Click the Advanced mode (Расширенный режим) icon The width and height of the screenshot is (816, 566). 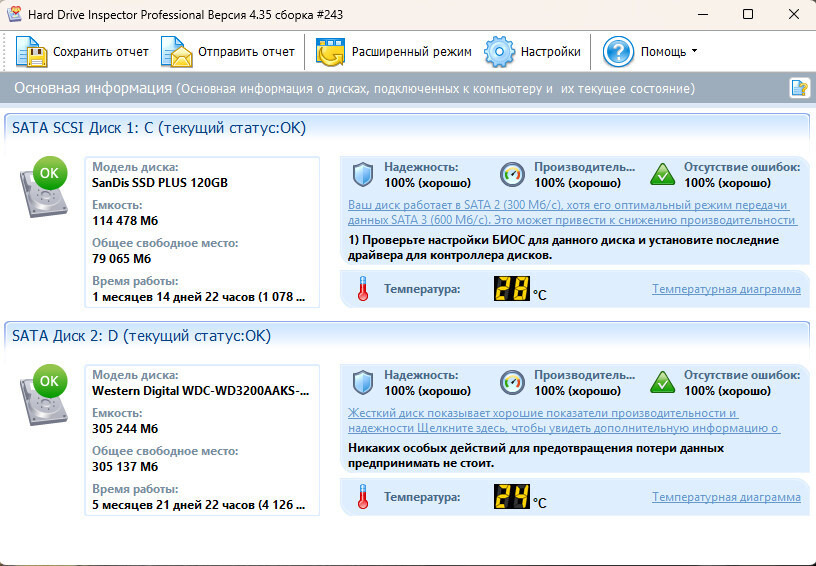331,51
